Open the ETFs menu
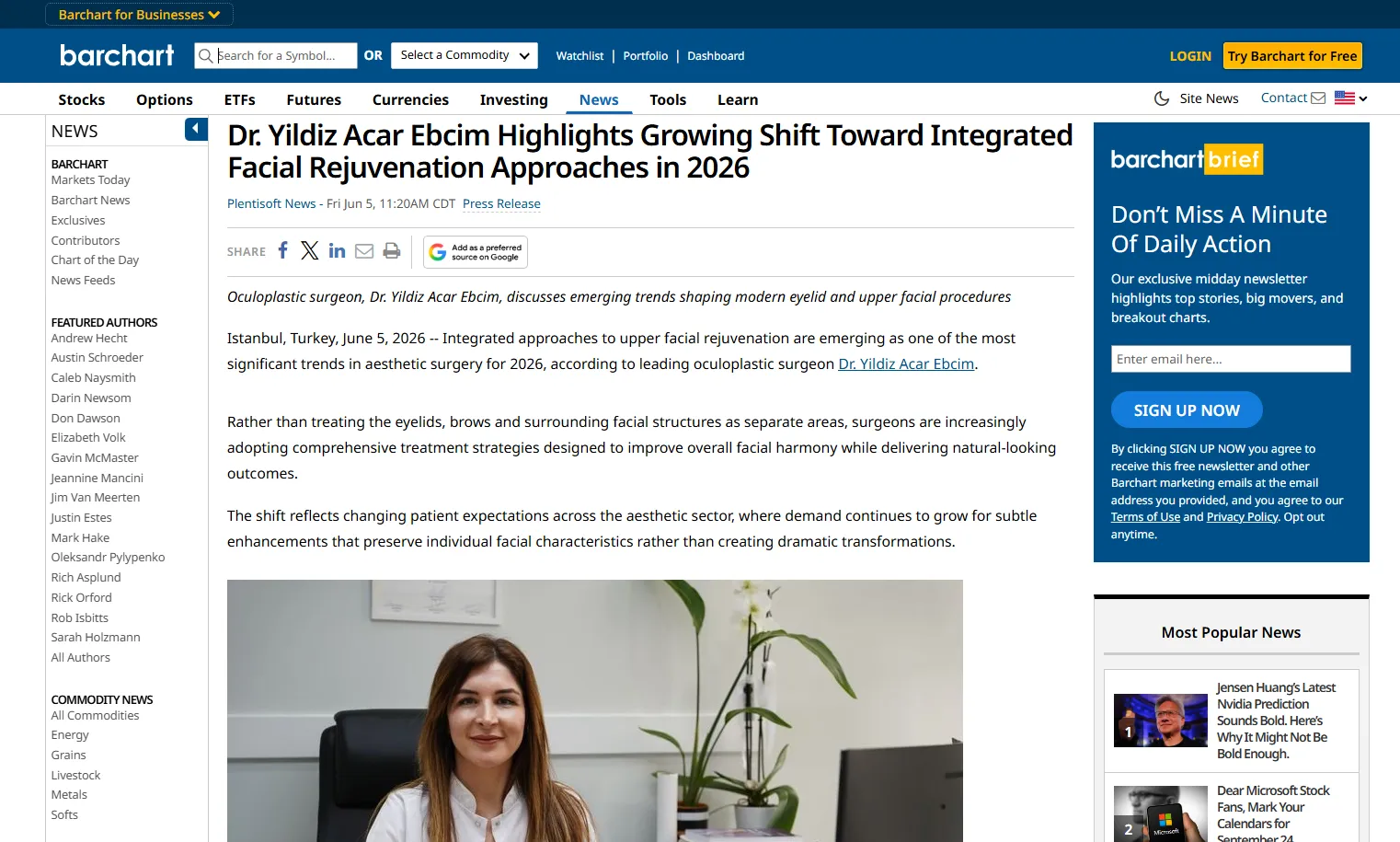 (x=240, y=99)
